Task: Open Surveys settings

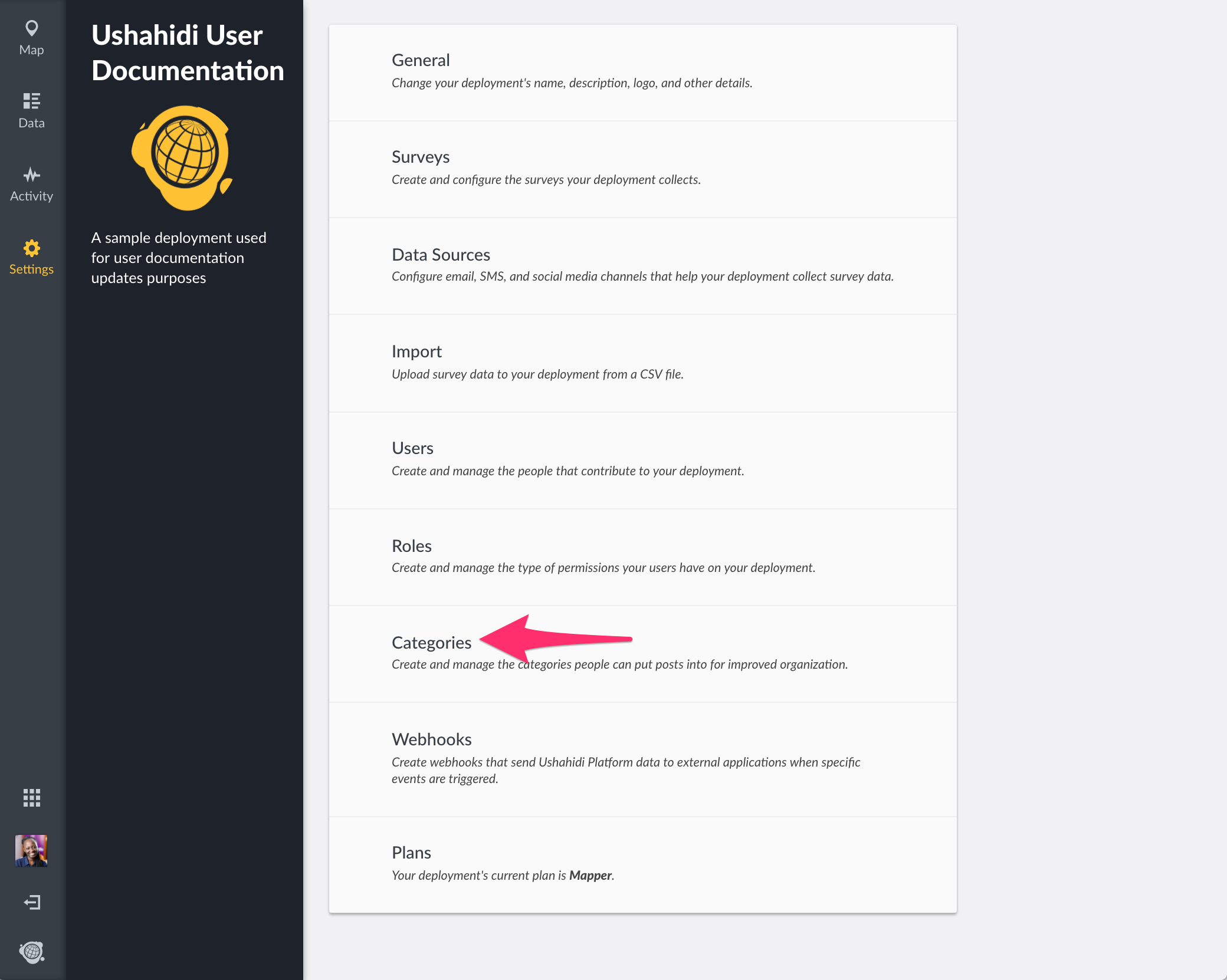Action: point(642,169)
